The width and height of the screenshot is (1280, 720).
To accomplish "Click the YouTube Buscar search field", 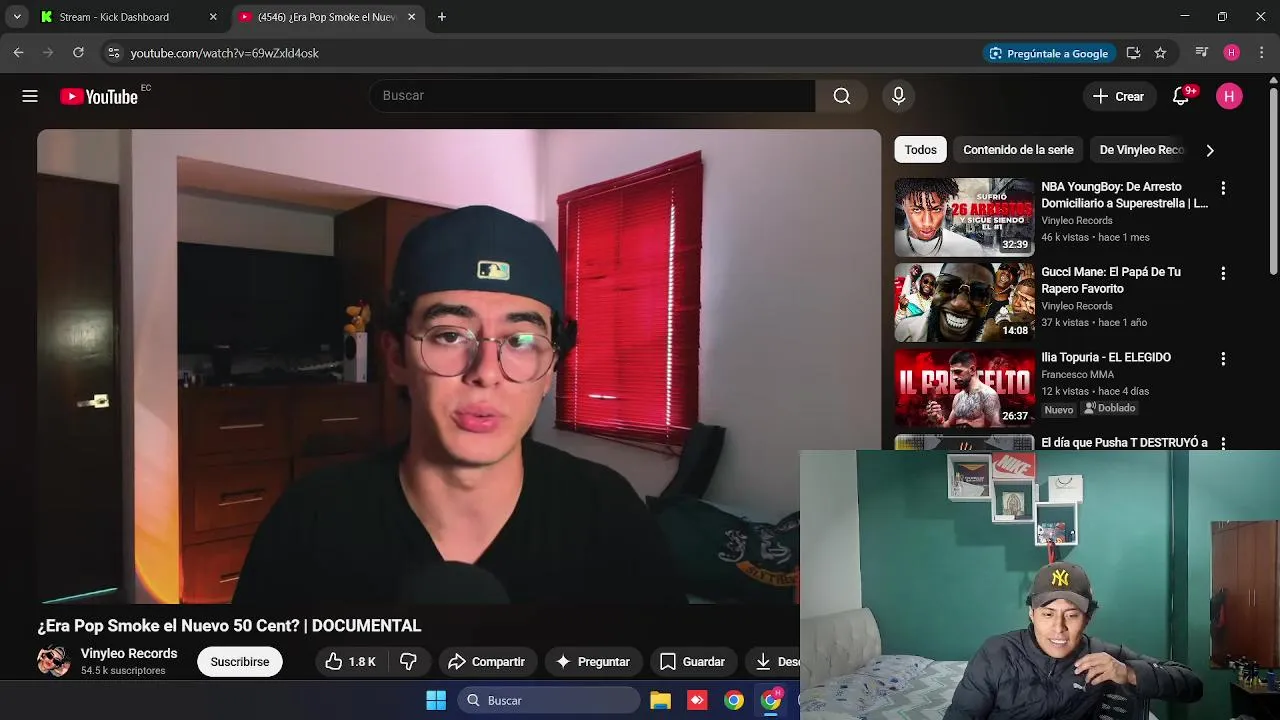I will pyautogui.click(x=592, y=96).
